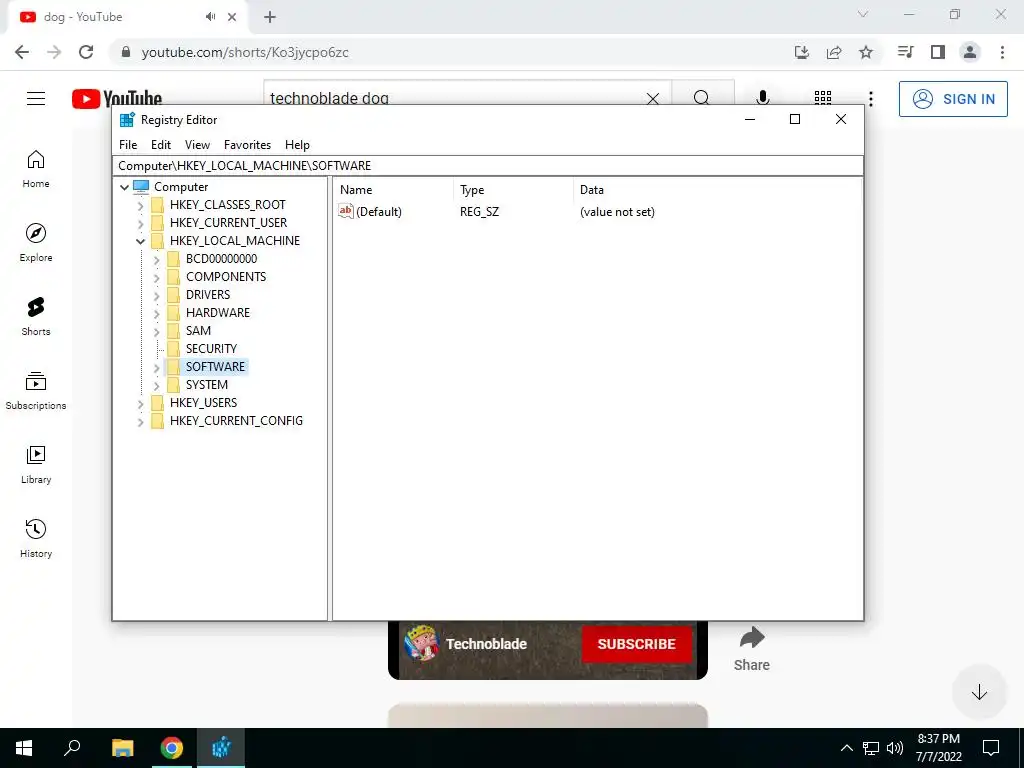Share this page from address bar

click(x=834, y=52)
